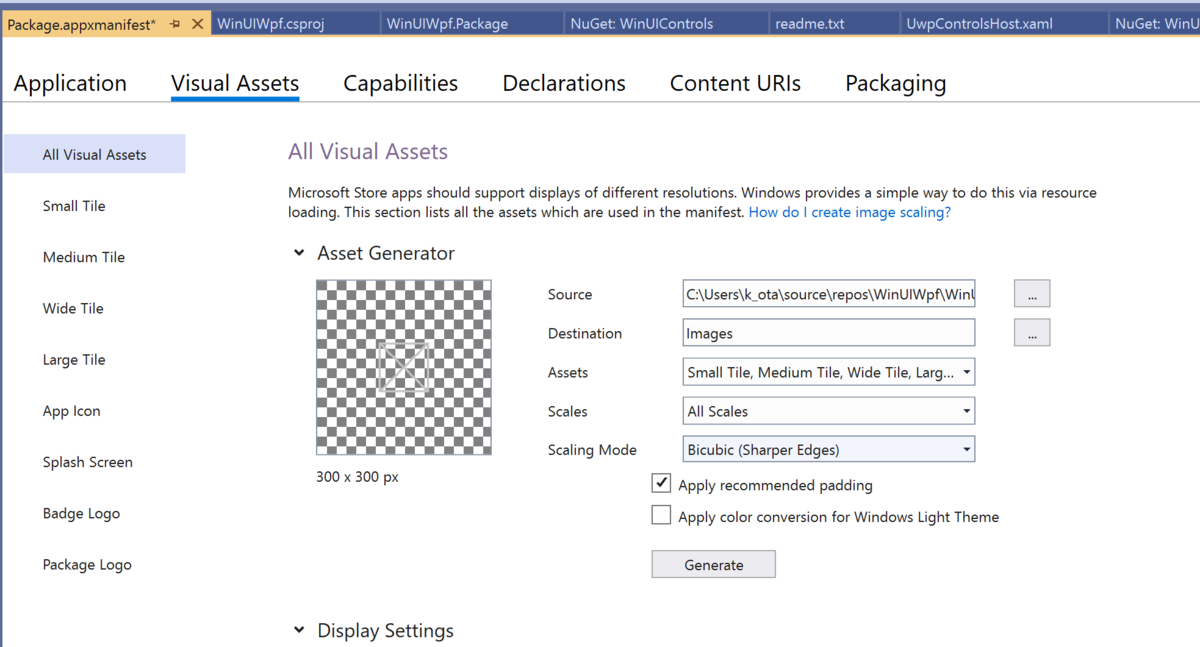
Task: Switch to the WinUIWpf.csproj document tab
Action: (x=271, y=24)
